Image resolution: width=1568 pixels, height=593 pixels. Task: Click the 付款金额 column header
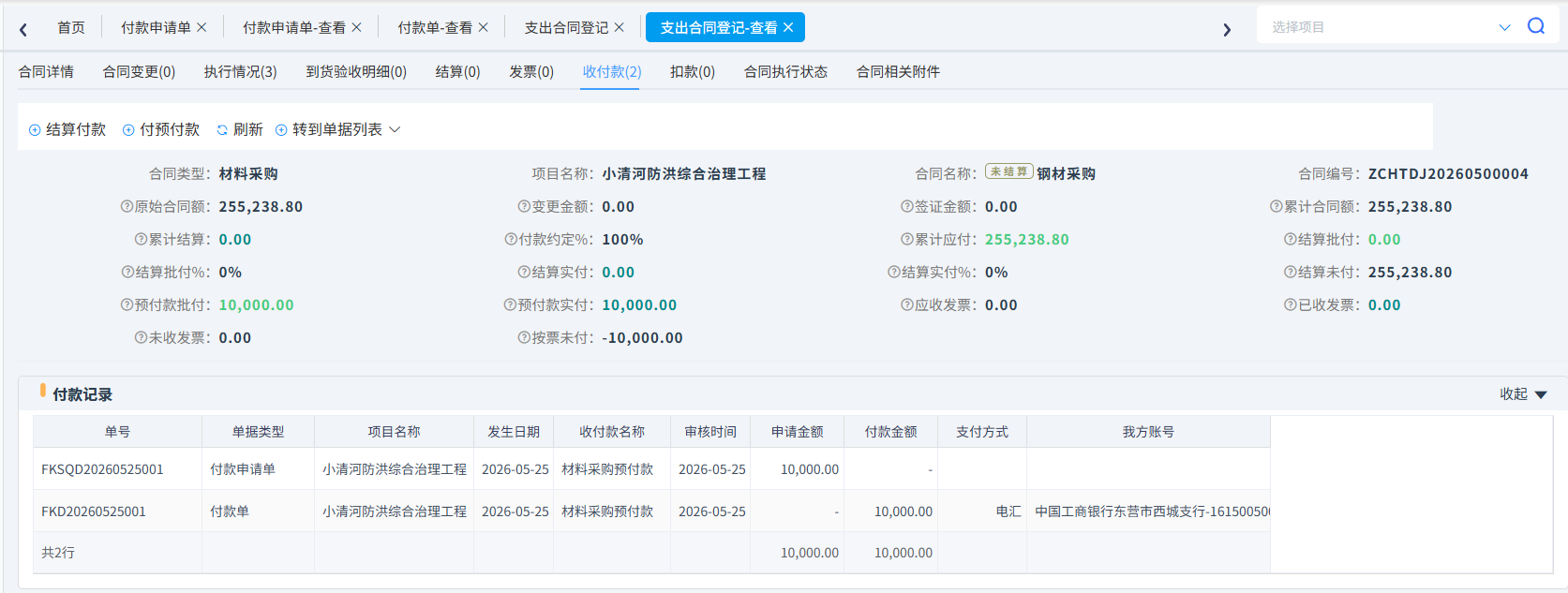point(890,432)
